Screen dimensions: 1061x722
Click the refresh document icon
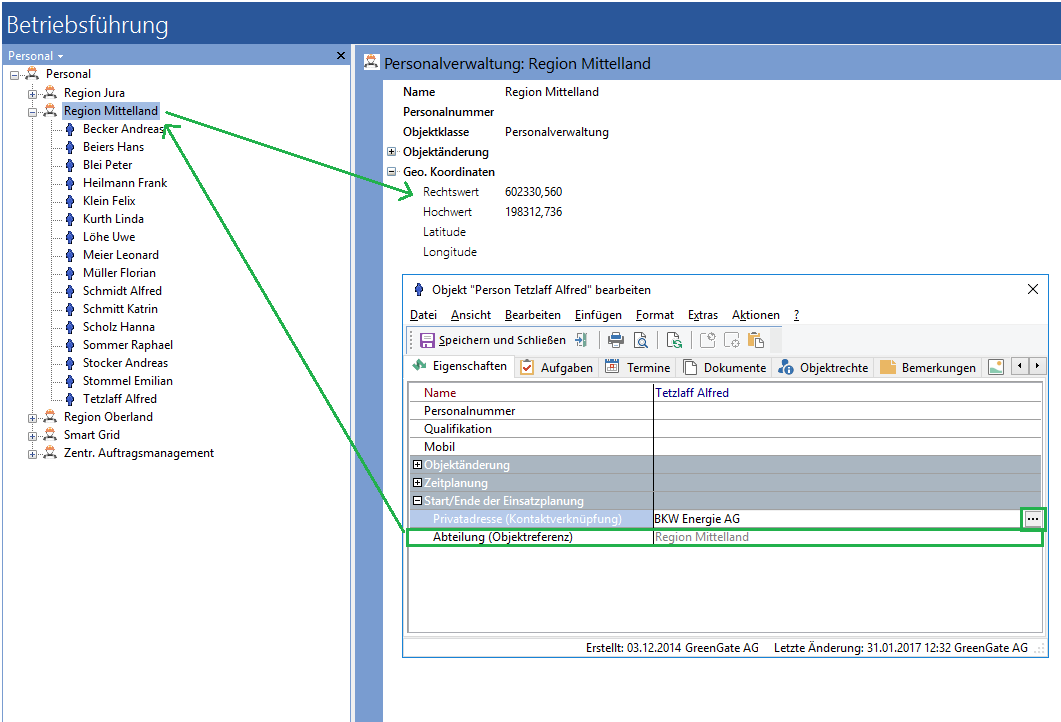click(x=674, y=340)
